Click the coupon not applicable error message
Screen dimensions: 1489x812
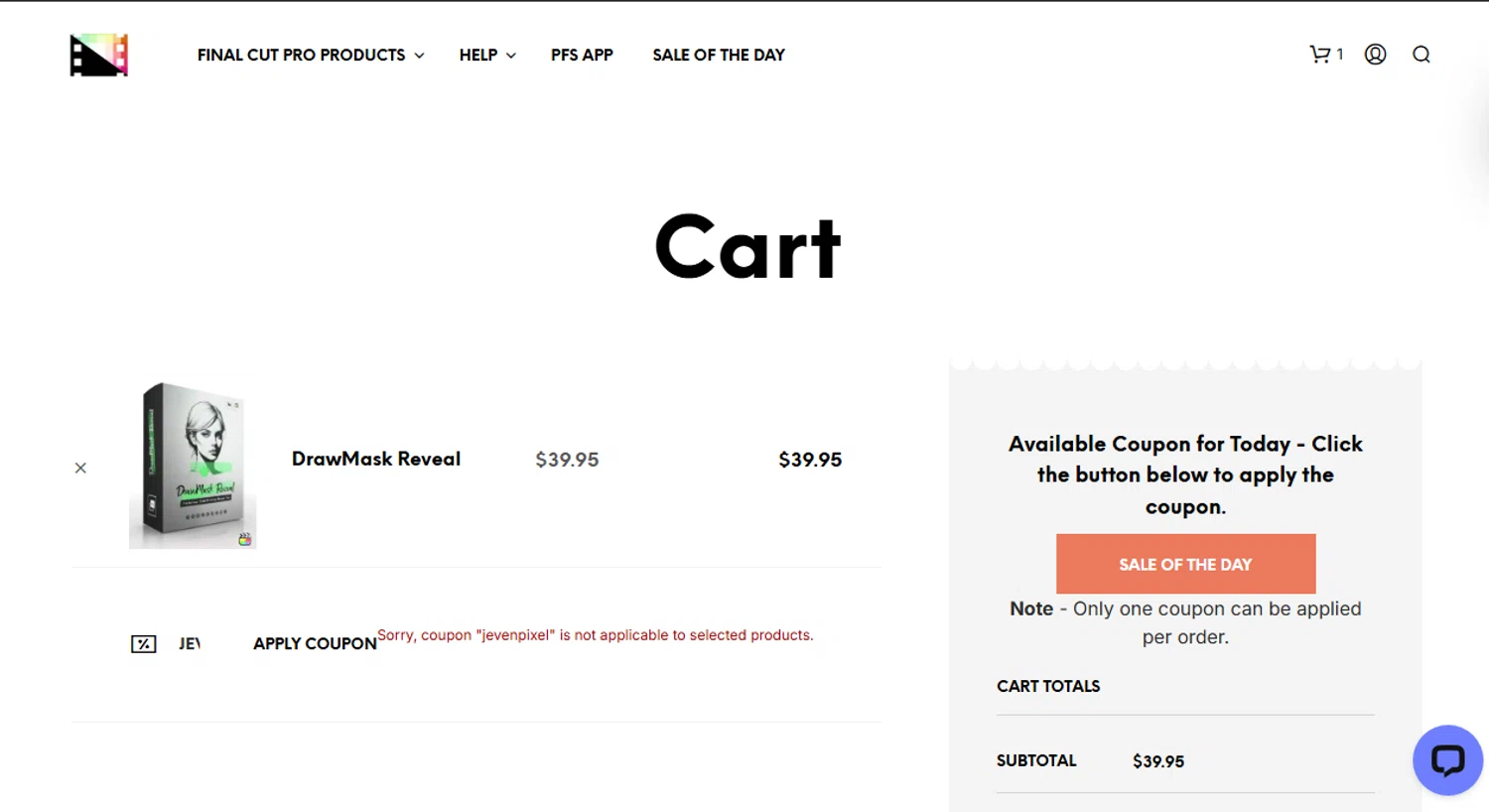click(596, 635)
